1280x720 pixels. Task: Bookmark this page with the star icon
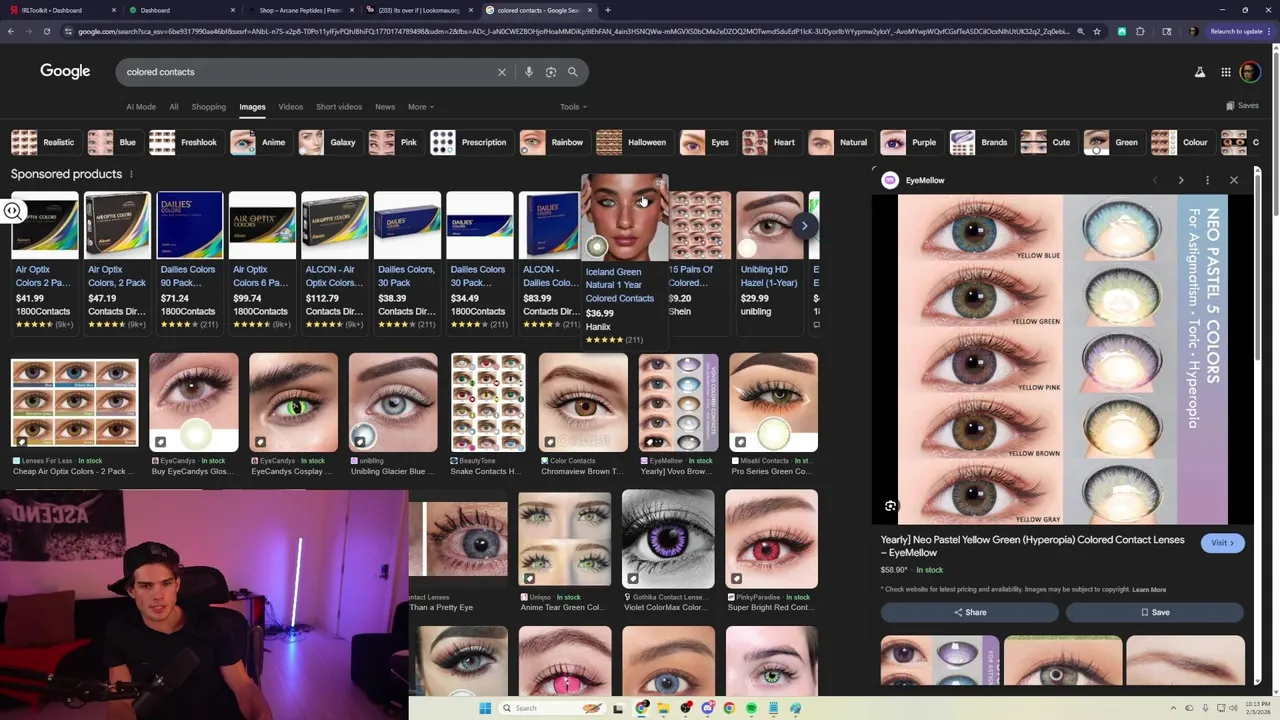click(1097, 31)
